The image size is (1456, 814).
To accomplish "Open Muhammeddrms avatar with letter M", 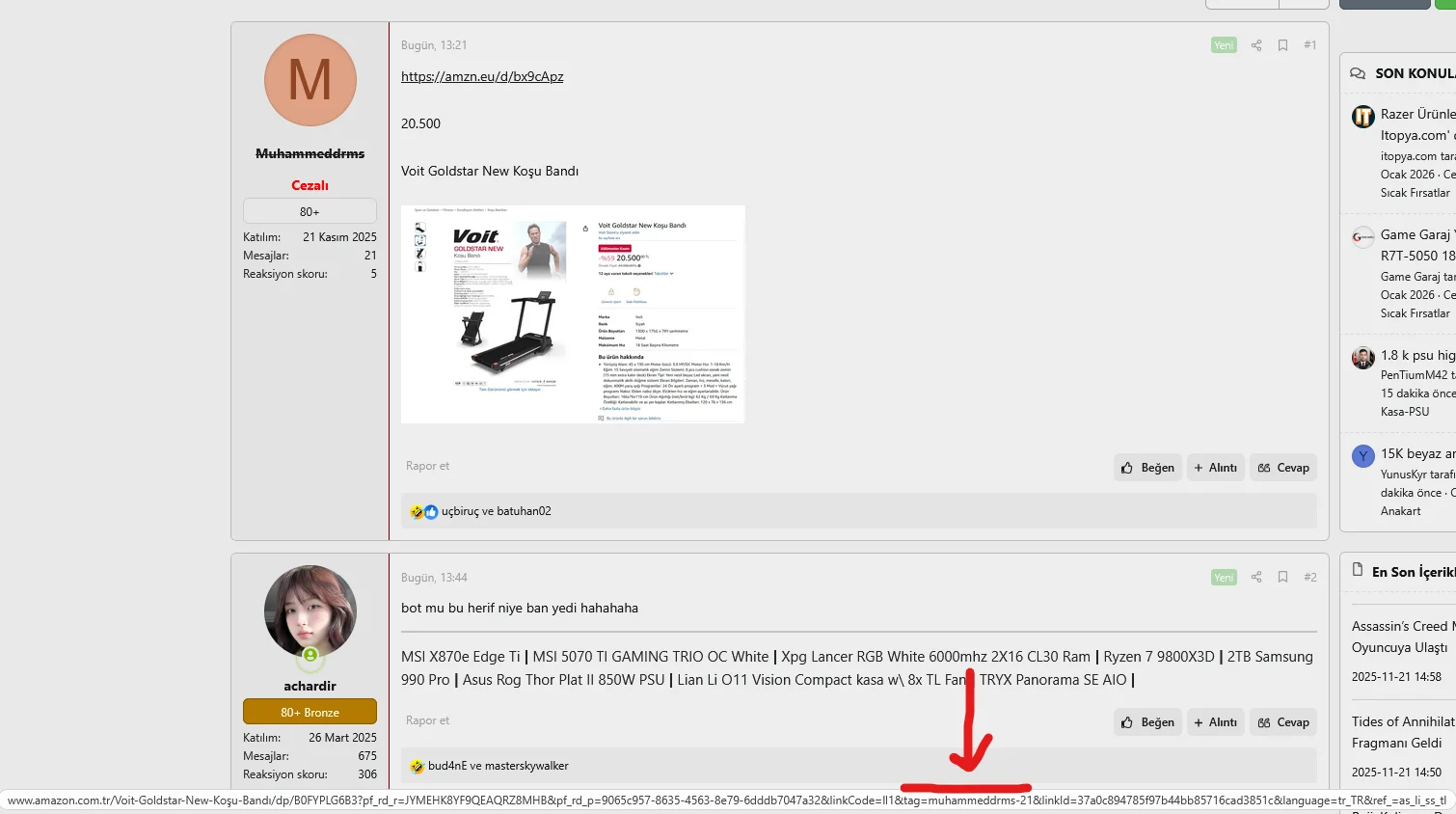I will point(310,80).
